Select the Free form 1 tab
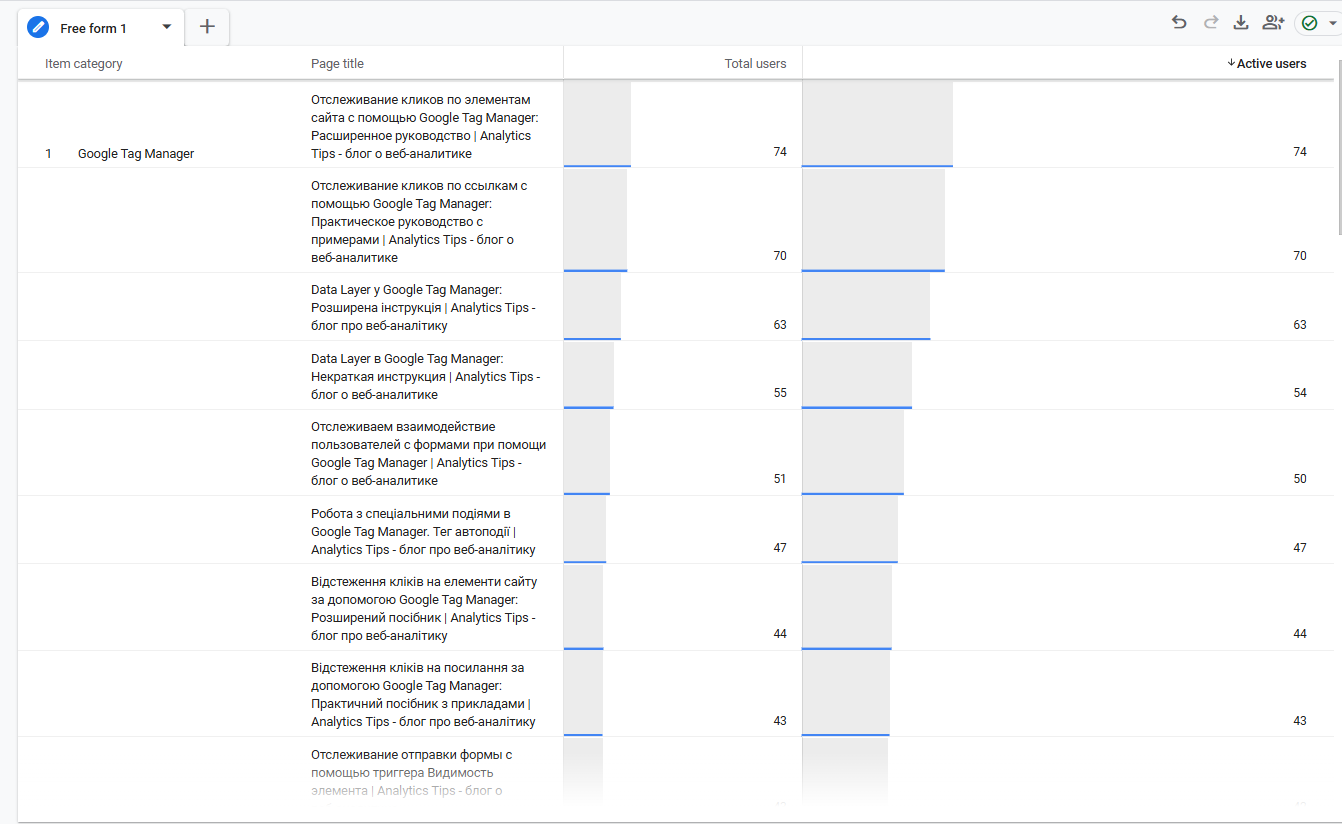Viewport: 1342px width, 824px height. coord(93,28)
